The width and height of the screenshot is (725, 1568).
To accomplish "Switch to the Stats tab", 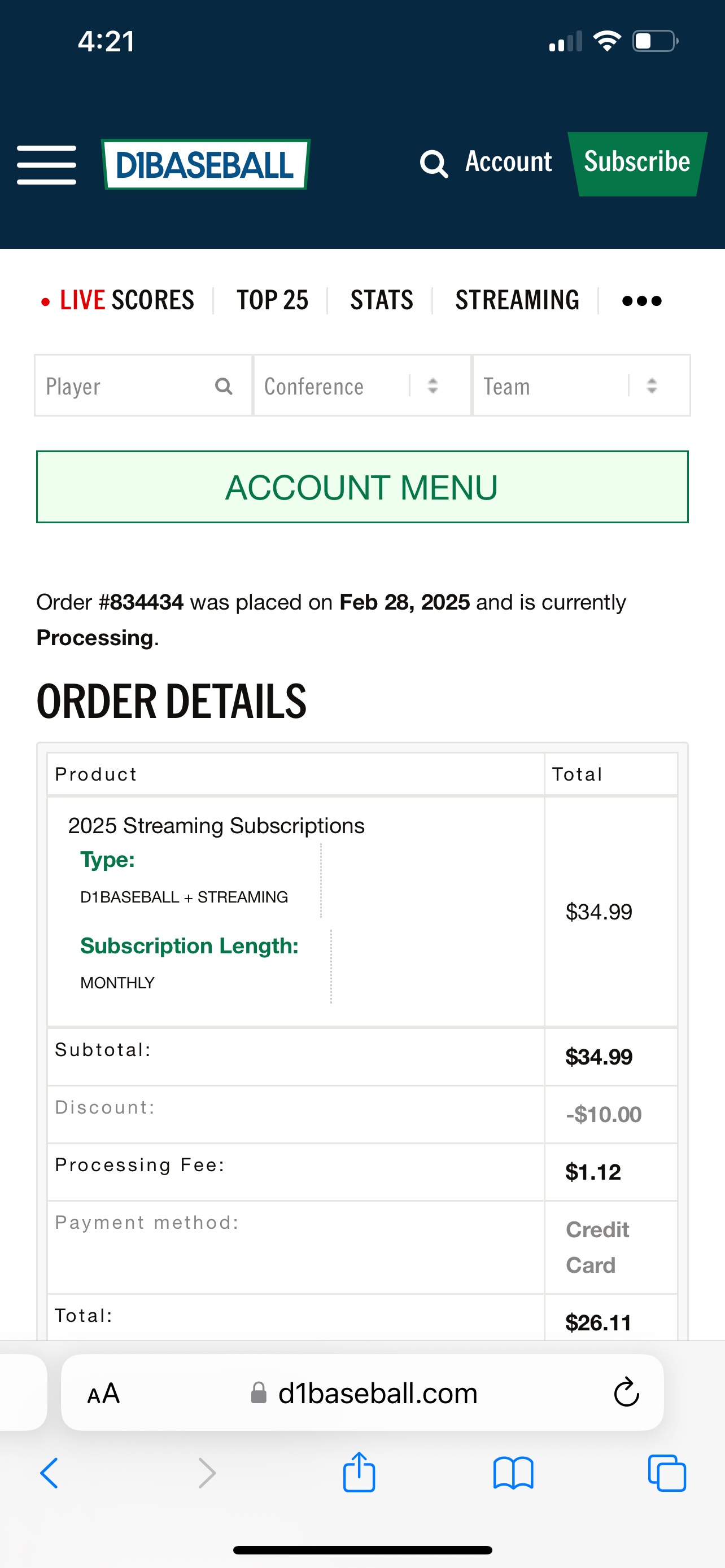I will (382, 300).
